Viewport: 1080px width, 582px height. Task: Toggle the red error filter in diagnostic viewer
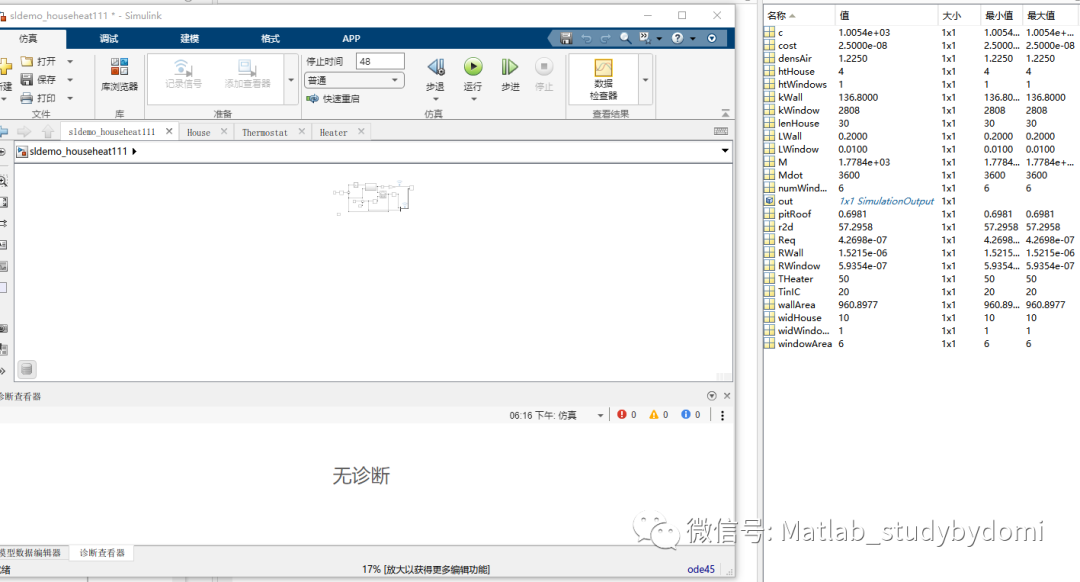(x=622, y=415)
